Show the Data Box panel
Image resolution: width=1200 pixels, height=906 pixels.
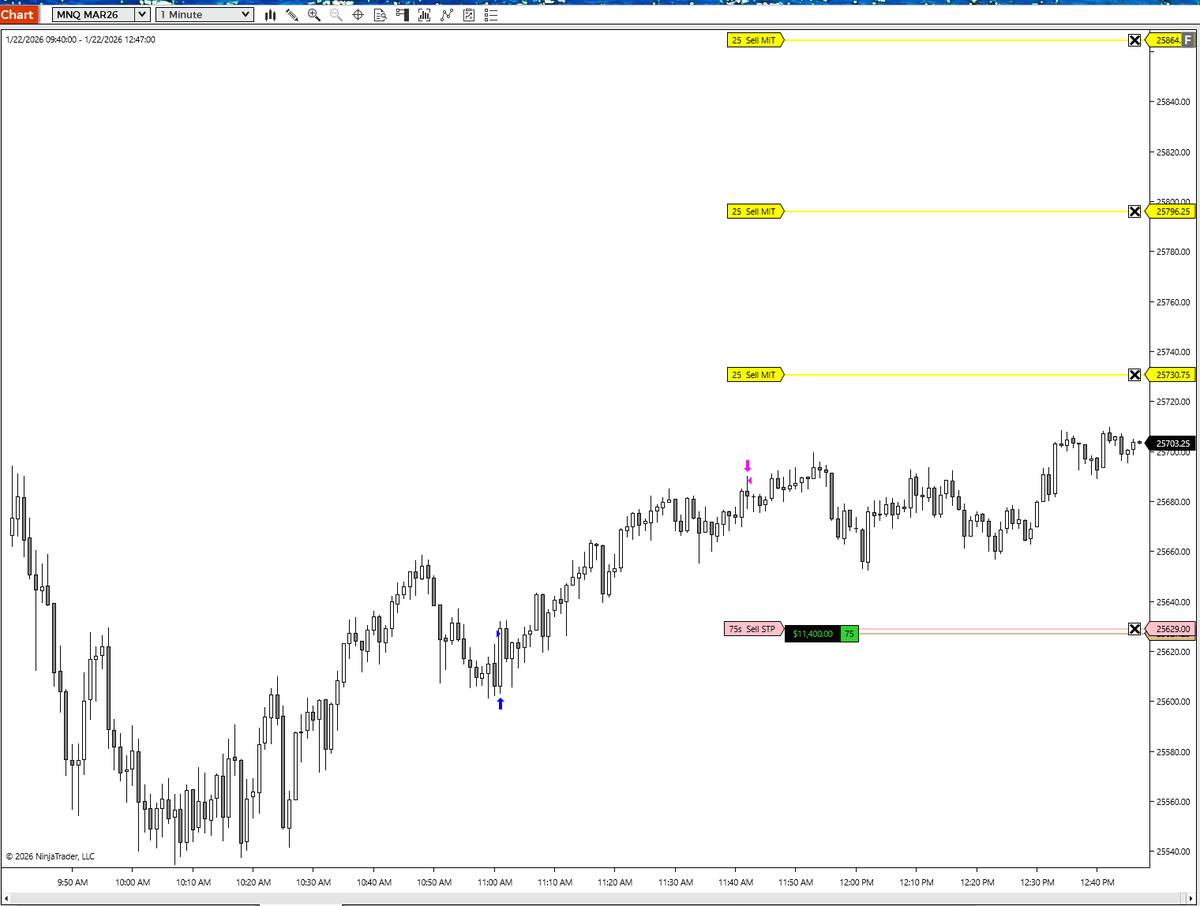click(x=380, y=15)
